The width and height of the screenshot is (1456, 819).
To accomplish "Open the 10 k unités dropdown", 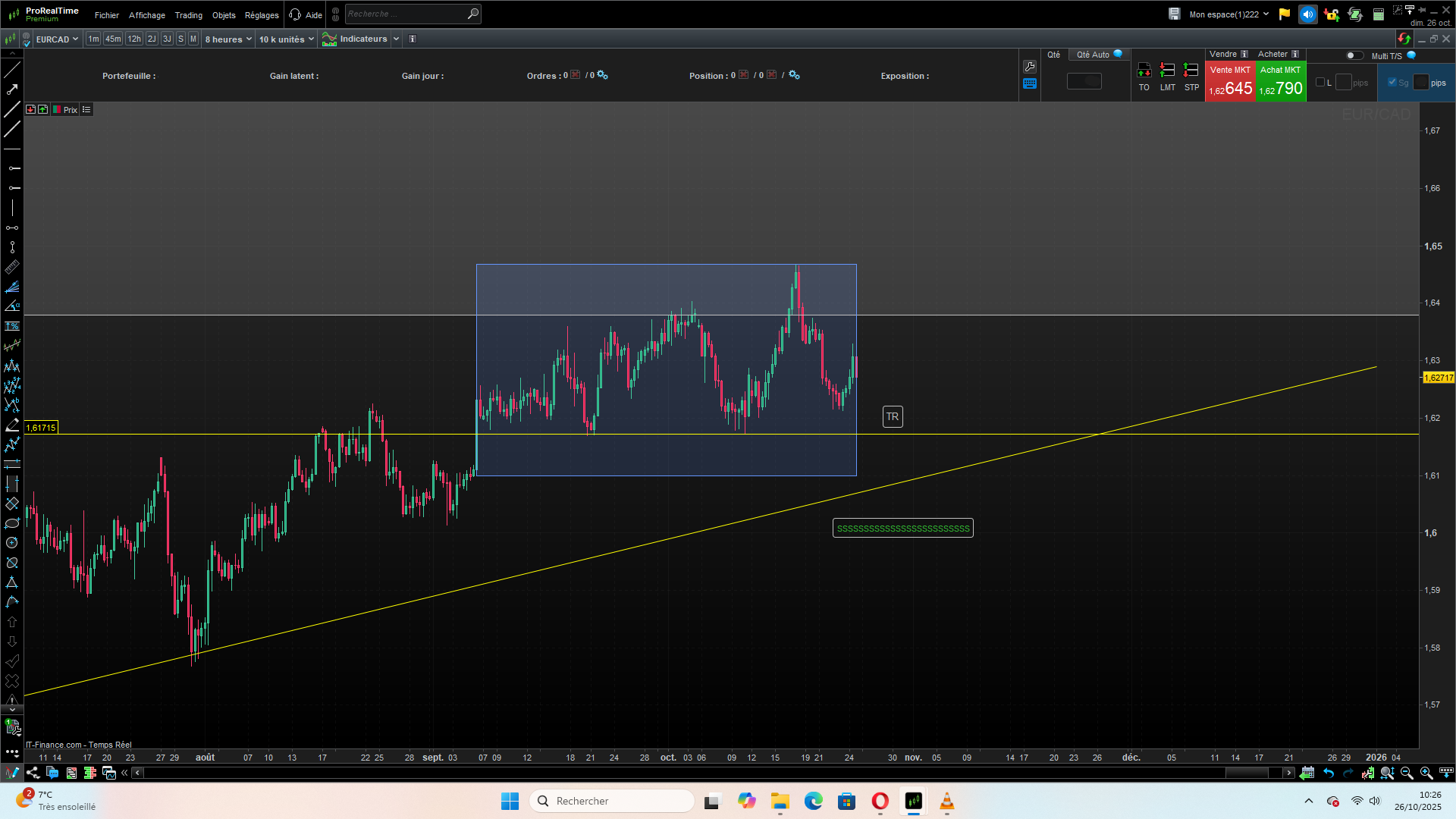I will coord(287,39).
